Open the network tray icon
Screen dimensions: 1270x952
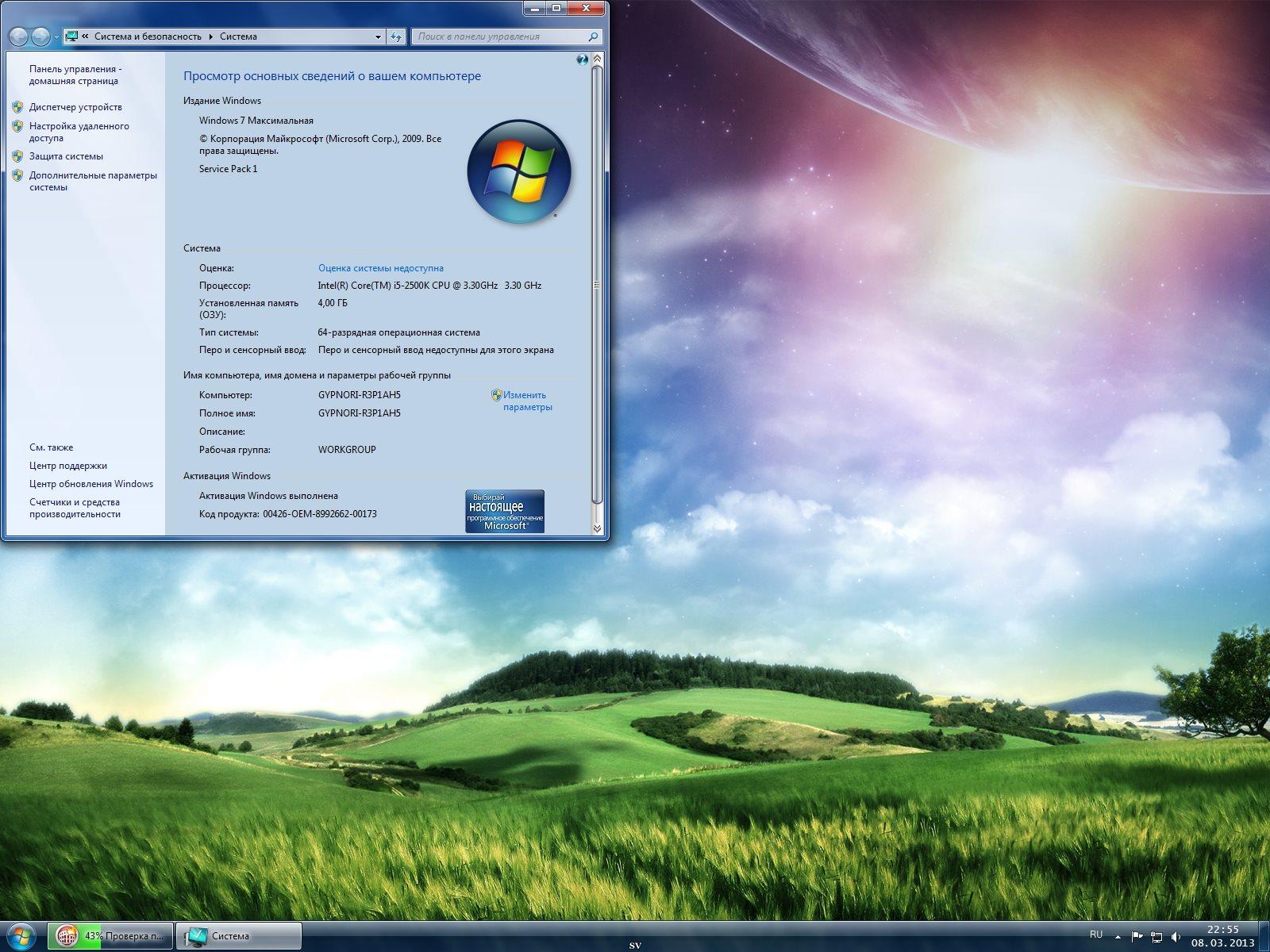click(1156, 937)
